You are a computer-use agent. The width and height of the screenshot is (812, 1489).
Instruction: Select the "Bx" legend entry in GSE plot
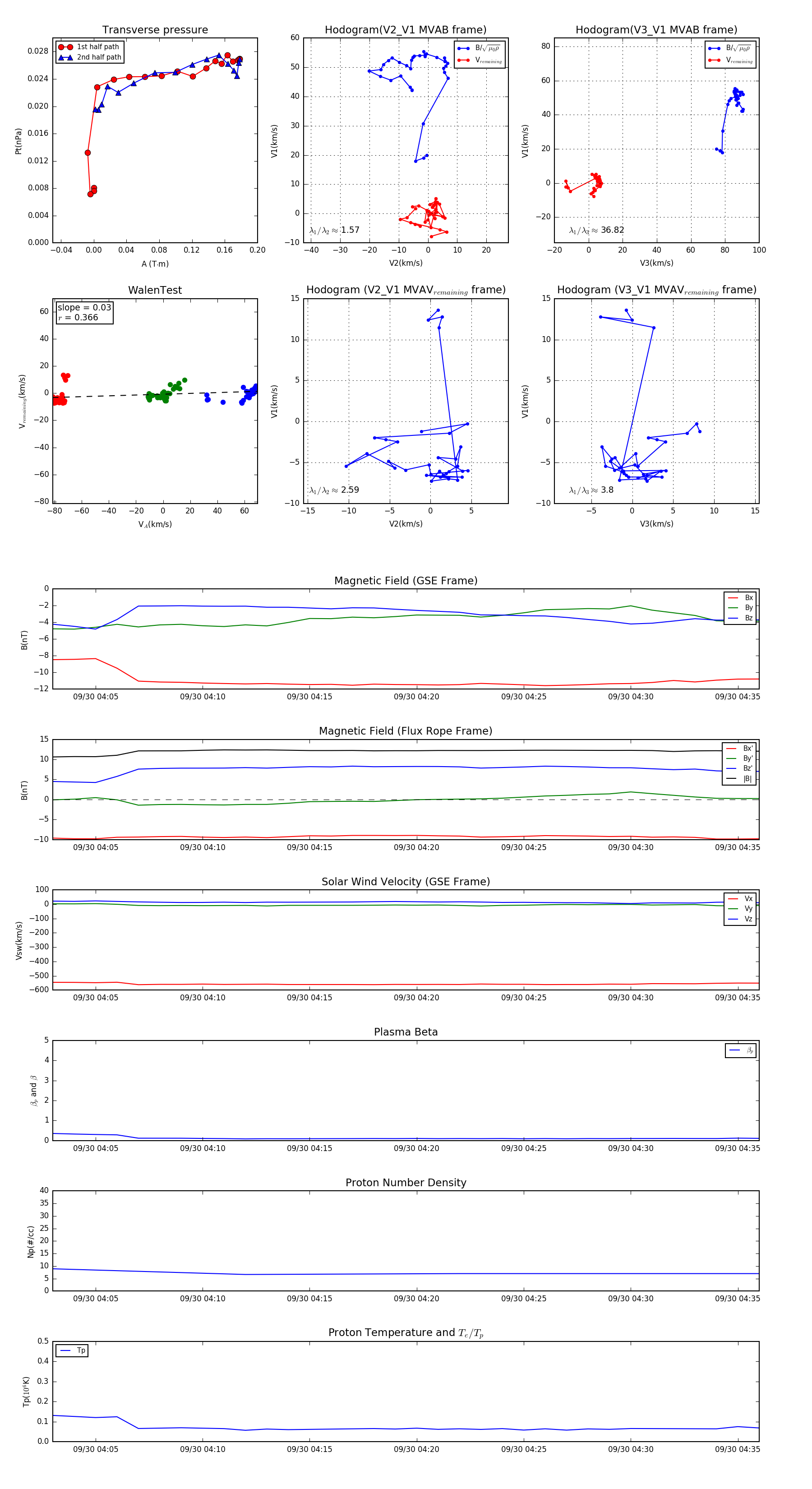coord(740,598)
